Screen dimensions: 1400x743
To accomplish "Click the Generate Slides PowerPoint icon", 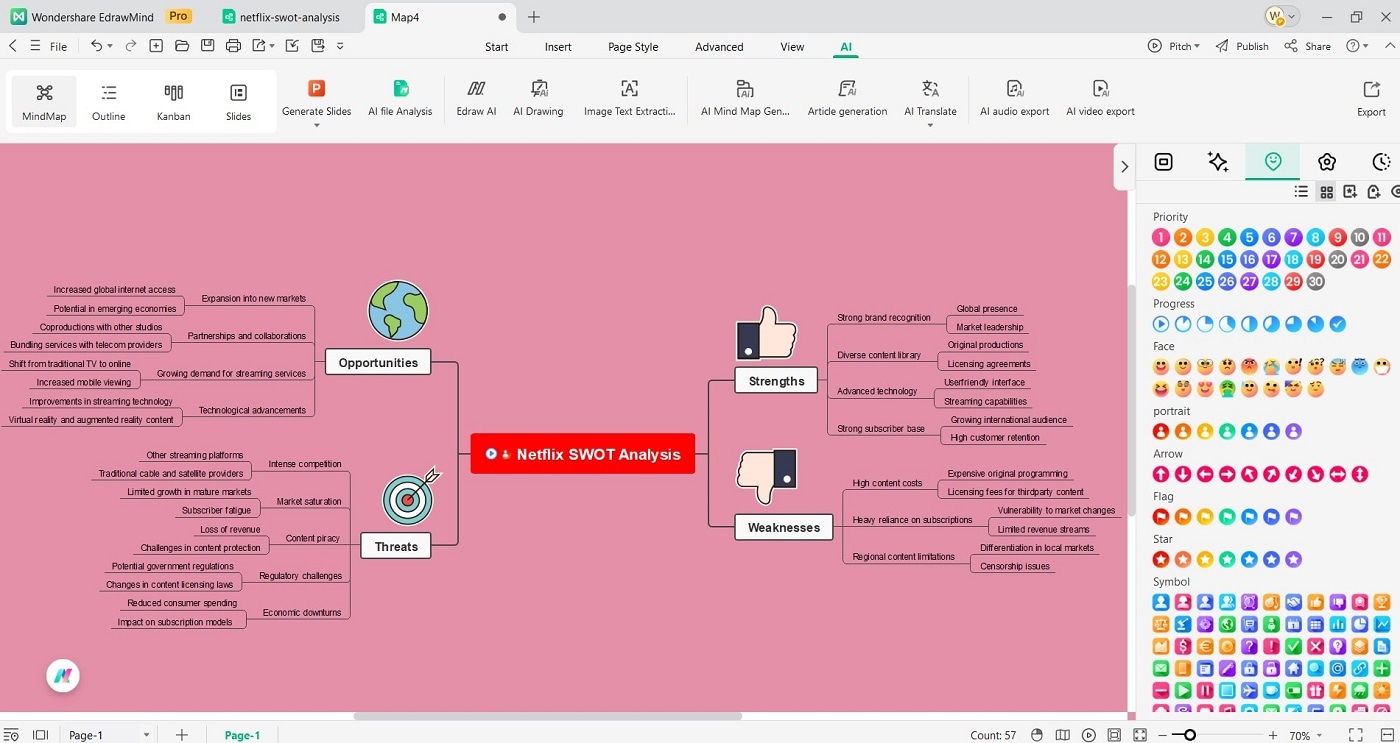I will (316, 89).
